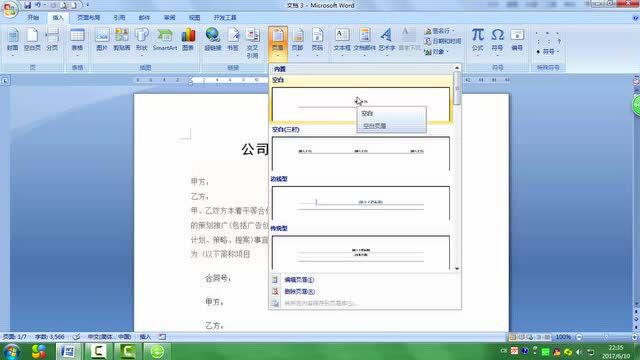Insert a chart using 图表 icon
The image size is (640, 360).
(188, 40)
